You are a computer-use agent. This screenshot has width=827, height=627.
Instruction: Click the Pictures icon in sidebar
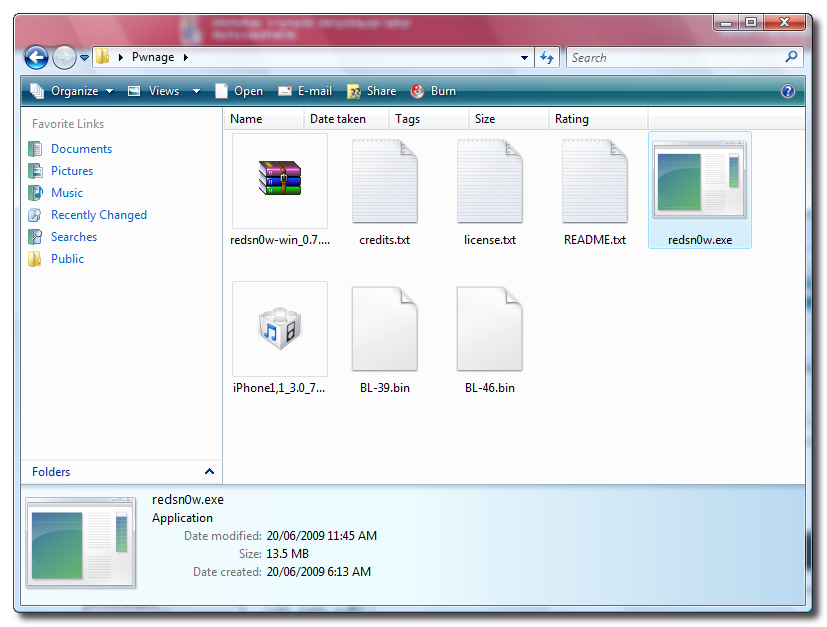pos(35,171)
